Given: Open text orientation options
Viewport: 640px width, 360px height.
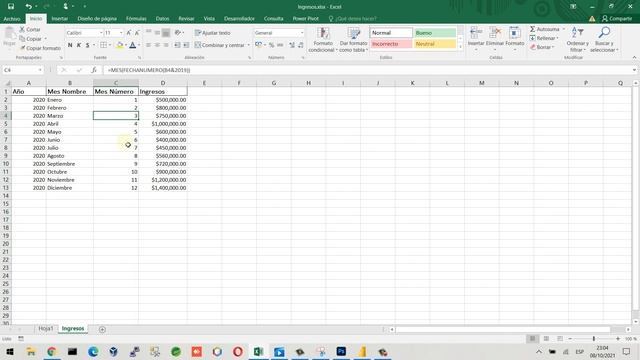Looking at the screenshot, I should 179,33.
